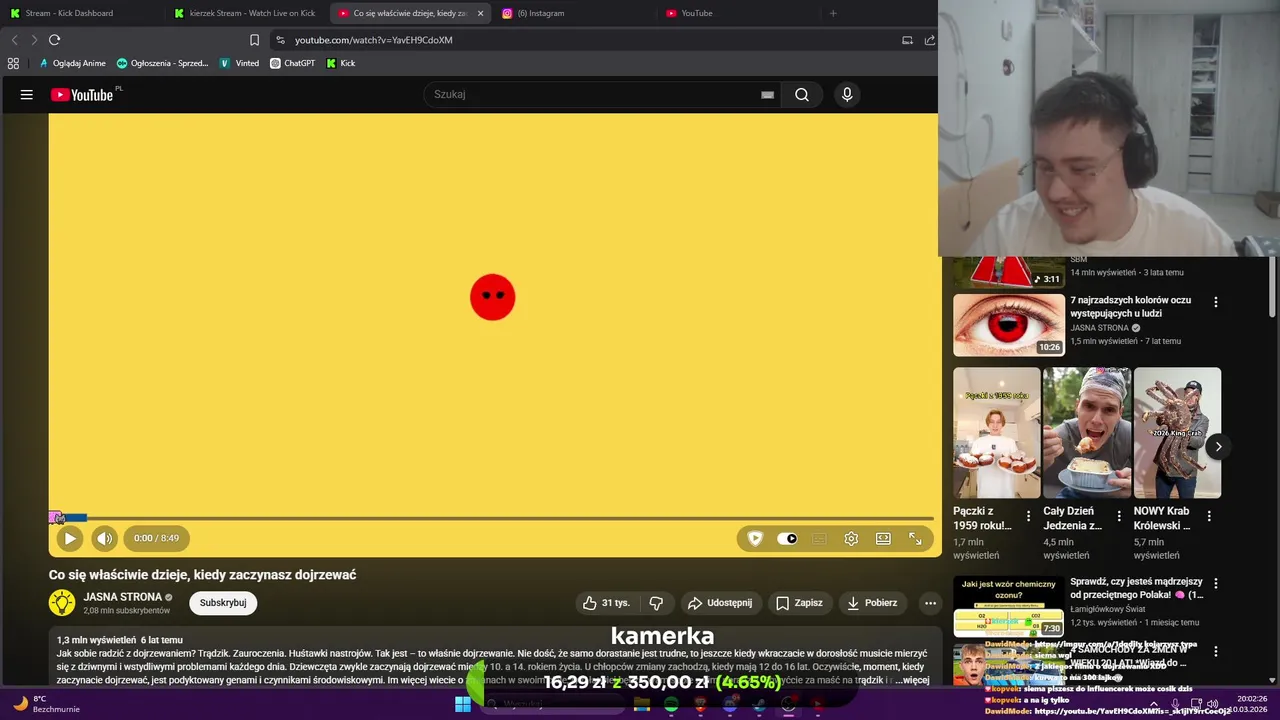Open the YouTube guide hamburger menu
The image size is (1280, 720).
[27, 95]
